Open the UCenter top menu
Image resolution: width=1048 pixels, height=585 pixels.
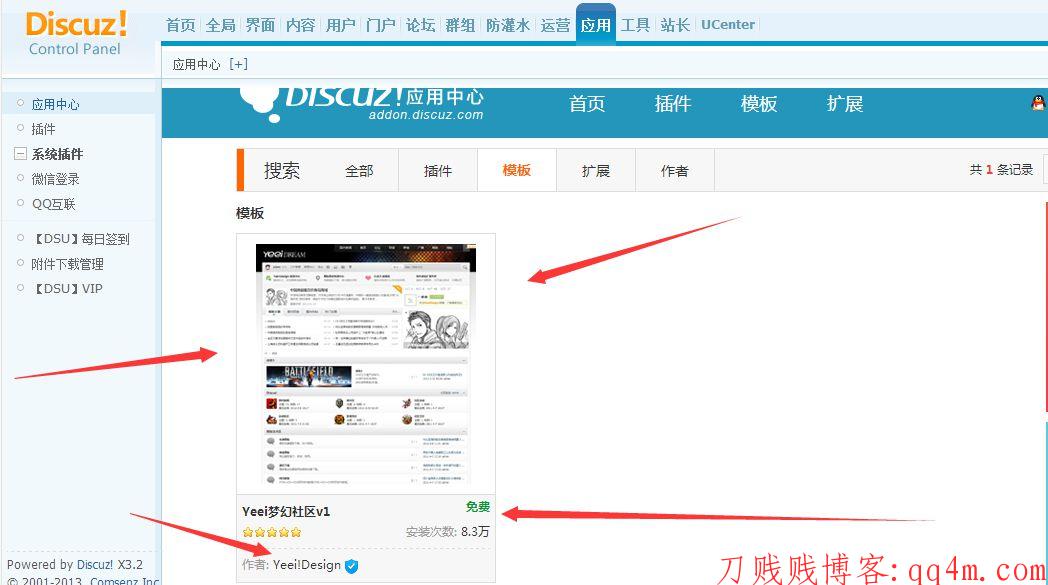coord(728,25)
